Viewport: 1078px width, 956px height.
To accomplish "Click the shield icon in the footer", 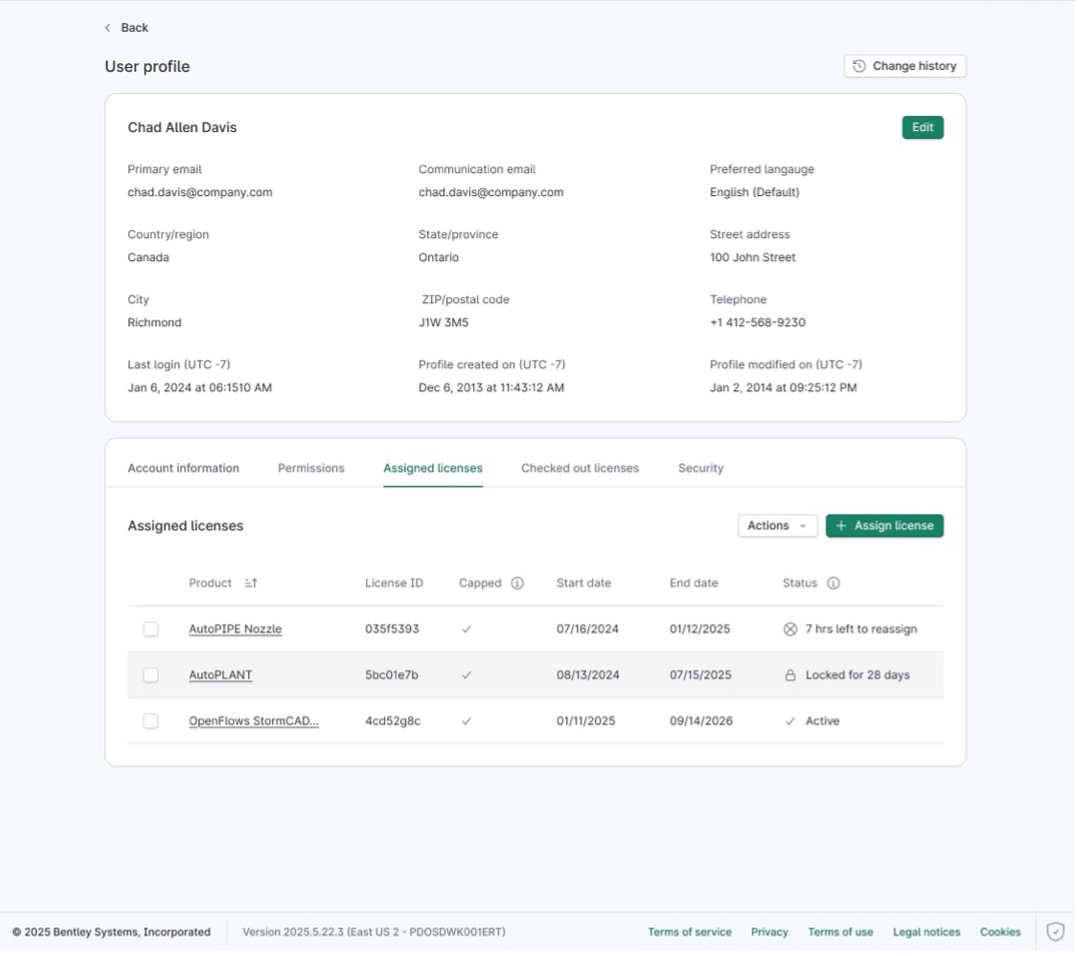I will coord(1055,931).
